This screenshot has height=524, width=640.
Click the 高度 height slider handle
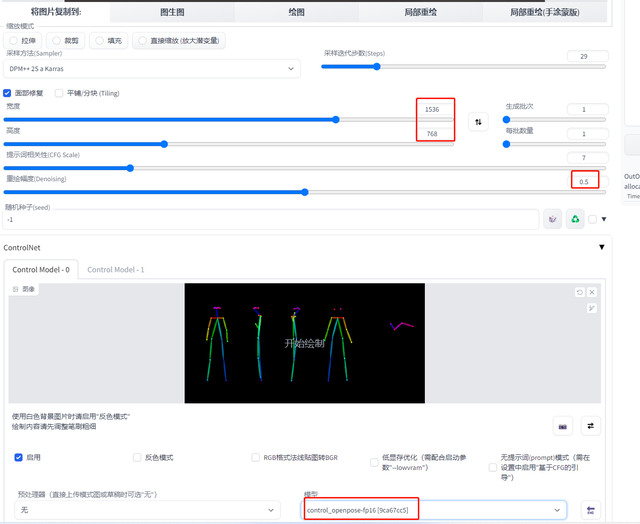click(x=164, y=144)
